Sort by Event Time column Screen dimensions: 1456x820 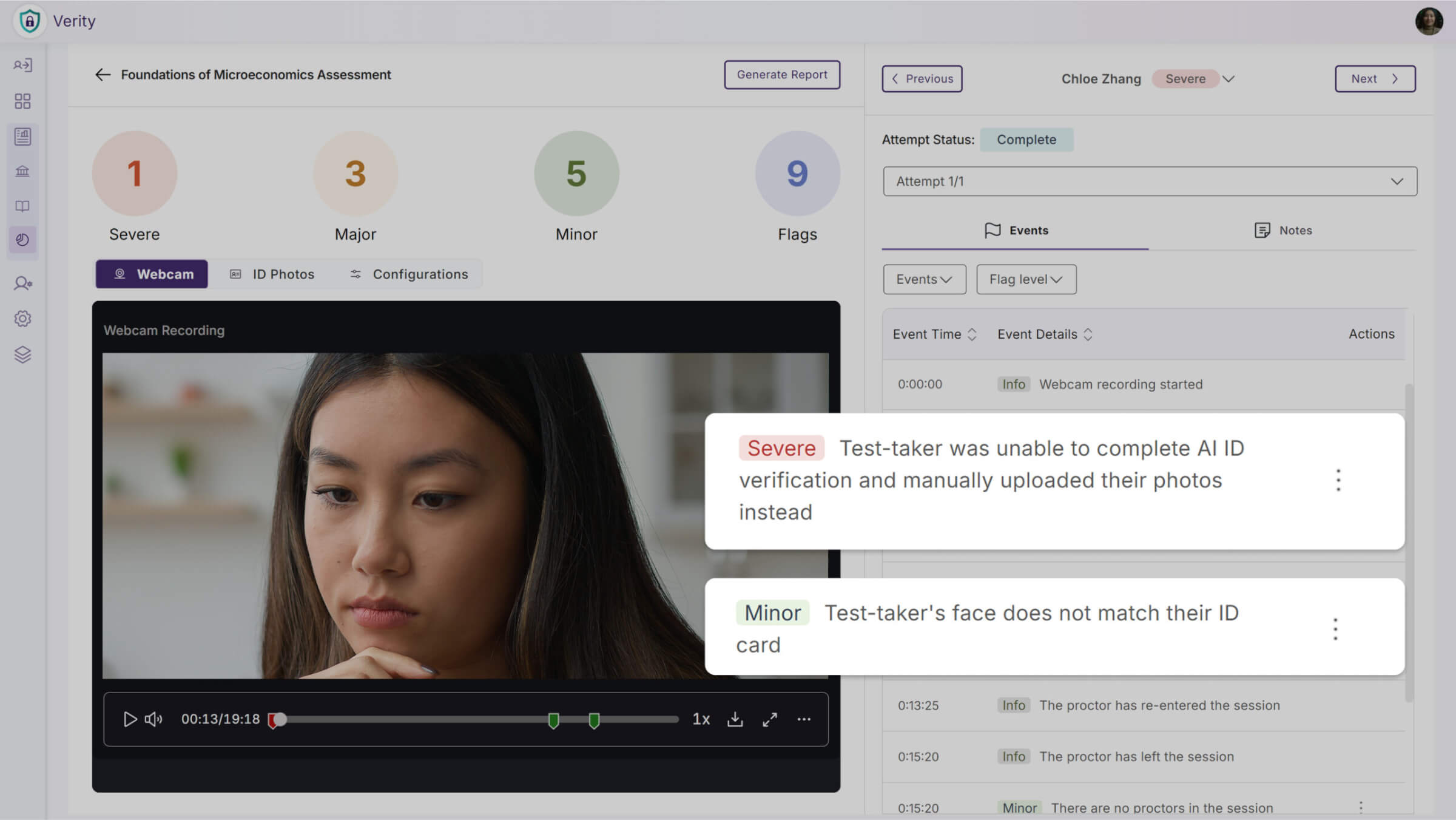(971, 334)
